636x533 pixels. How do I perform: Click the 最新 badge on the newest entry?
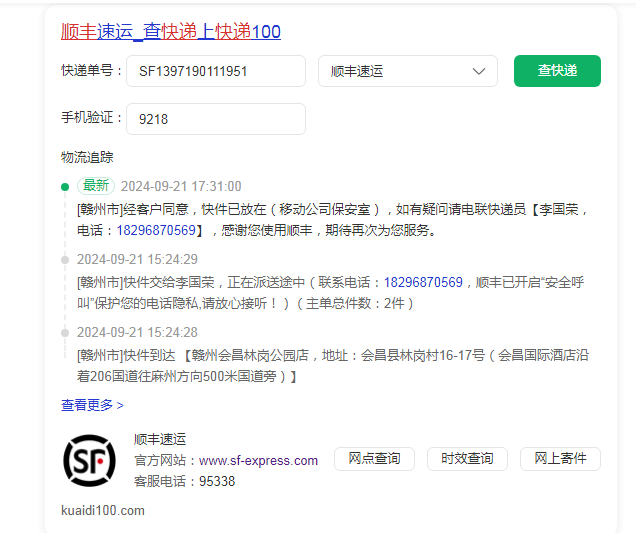pyautogui.click(x=96, y=186)
